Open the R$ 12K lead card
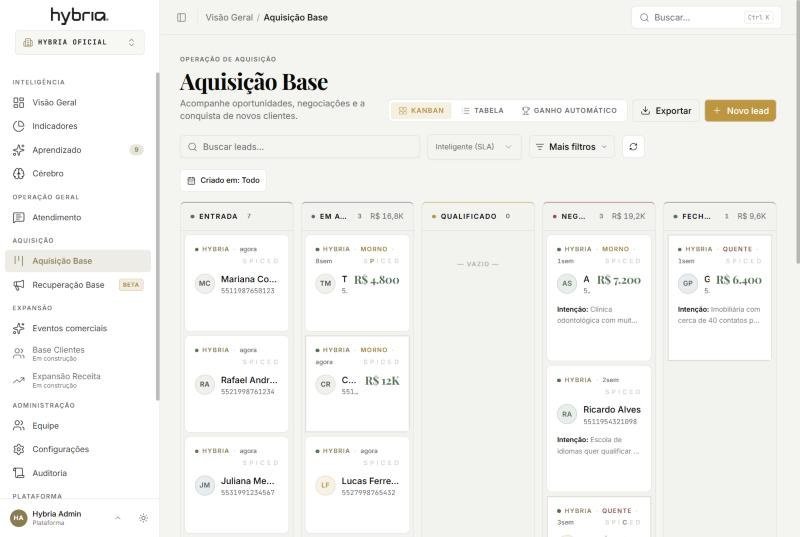This screenshot has height=537, width=800. click(357, 384)
